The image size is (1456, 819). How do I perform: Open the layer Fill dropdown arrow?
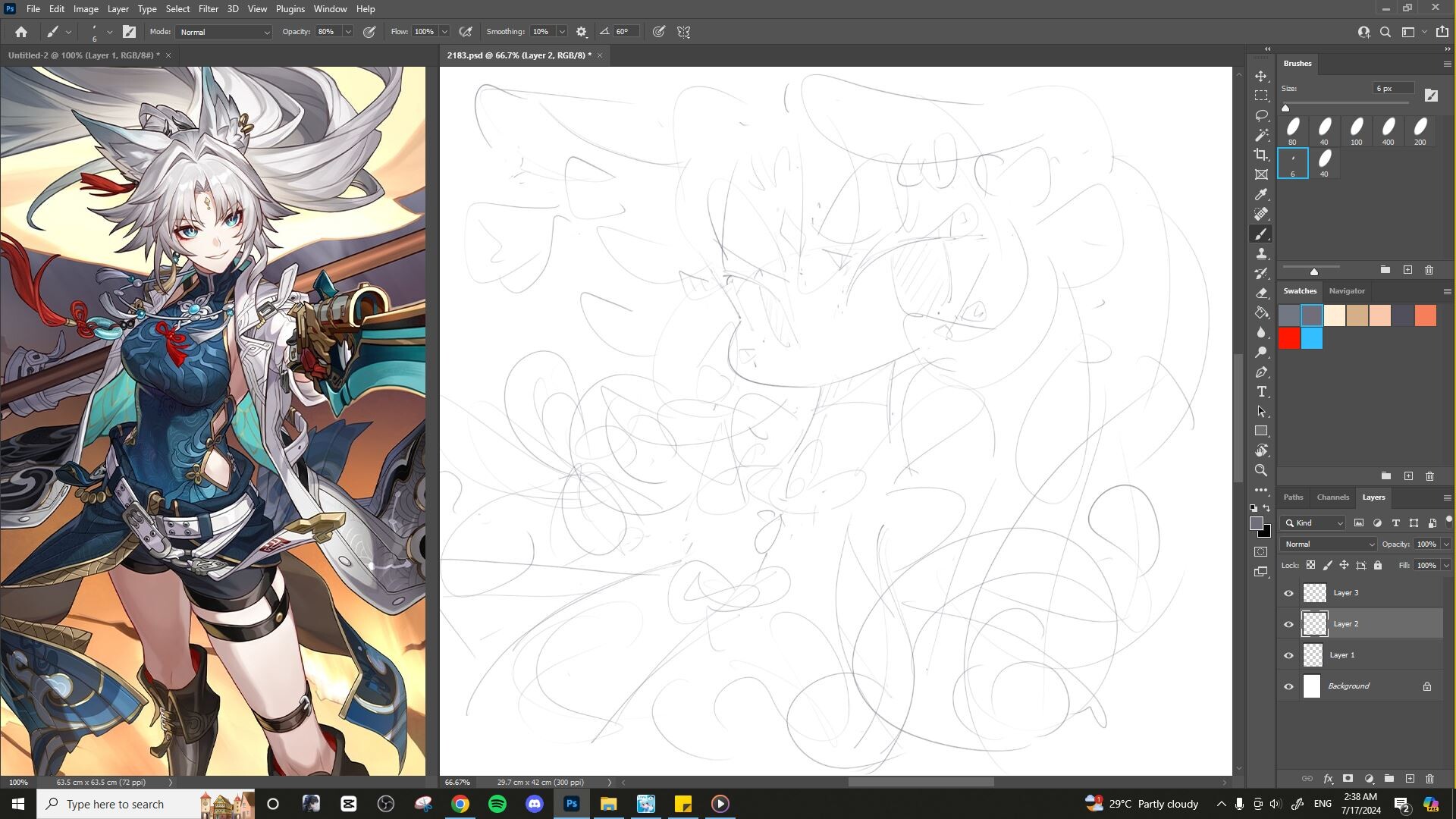click(1446, 565)
